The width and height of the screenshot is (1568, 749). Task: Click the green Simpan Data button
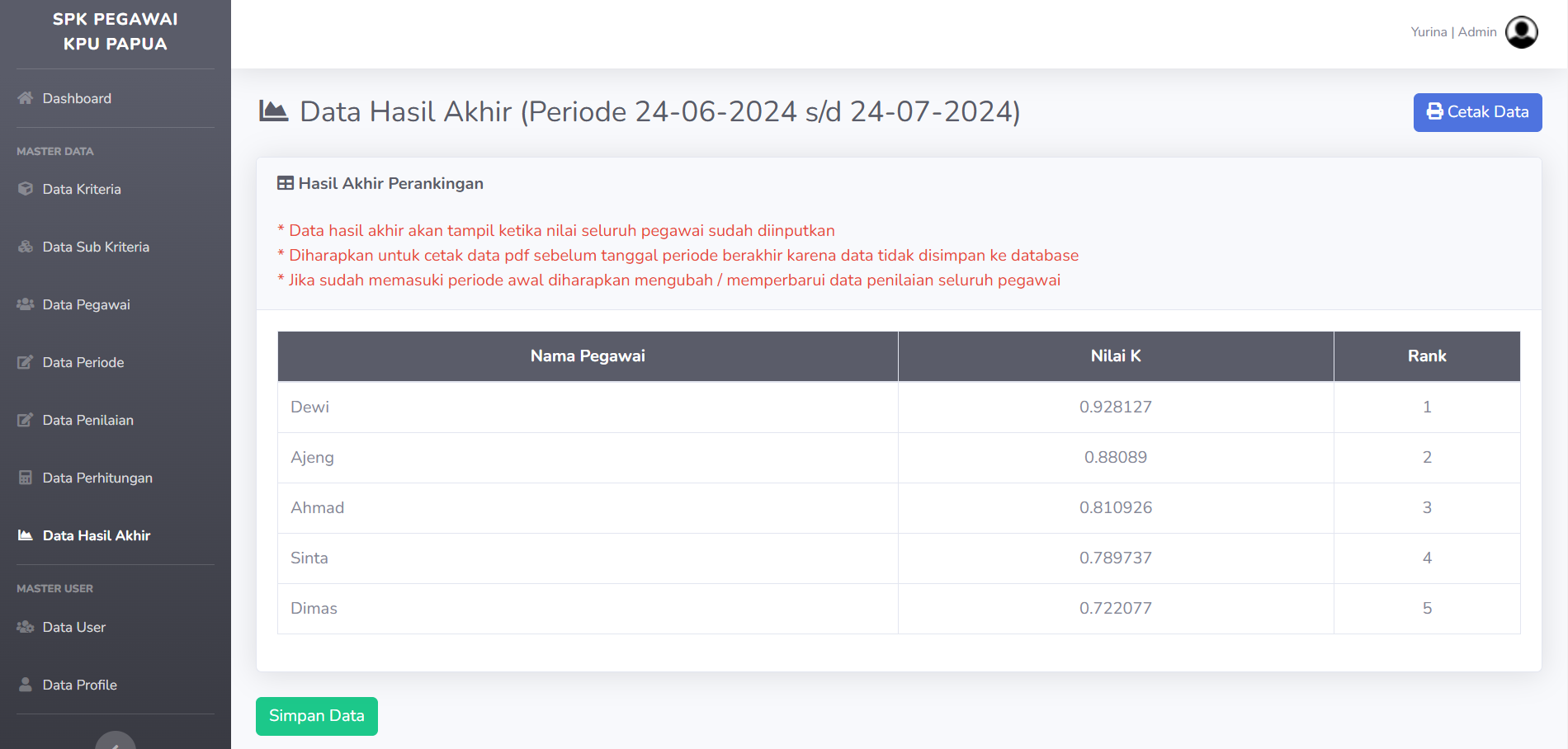(x=317, y=716)
